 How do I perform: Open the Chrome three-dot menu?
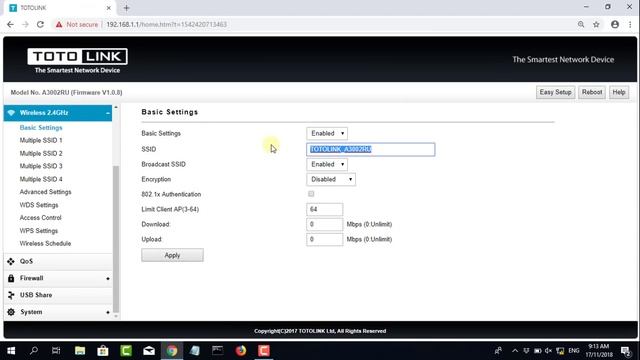click(x=630, y=24)
